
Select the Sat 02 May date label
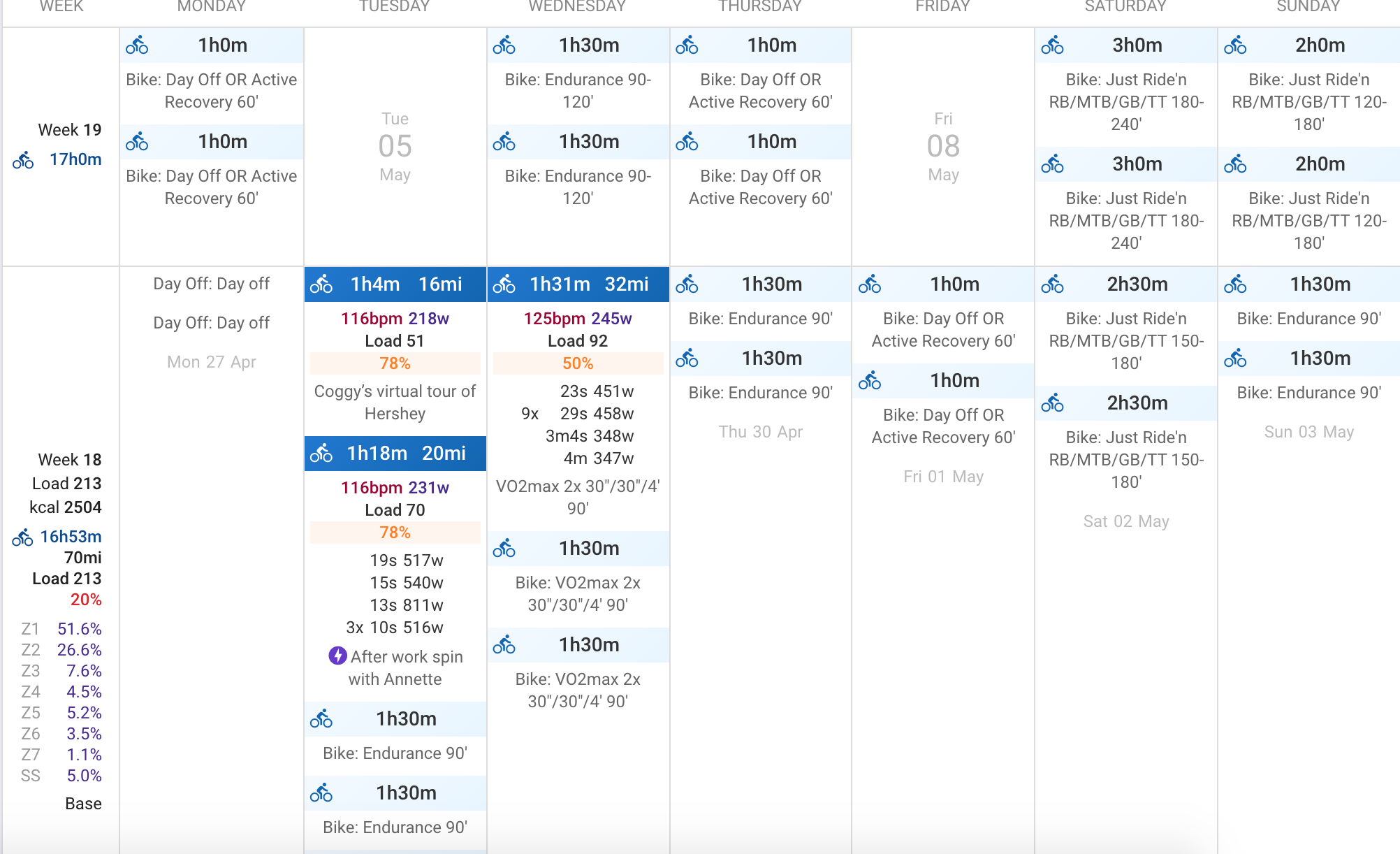[x=1126, y=521]
